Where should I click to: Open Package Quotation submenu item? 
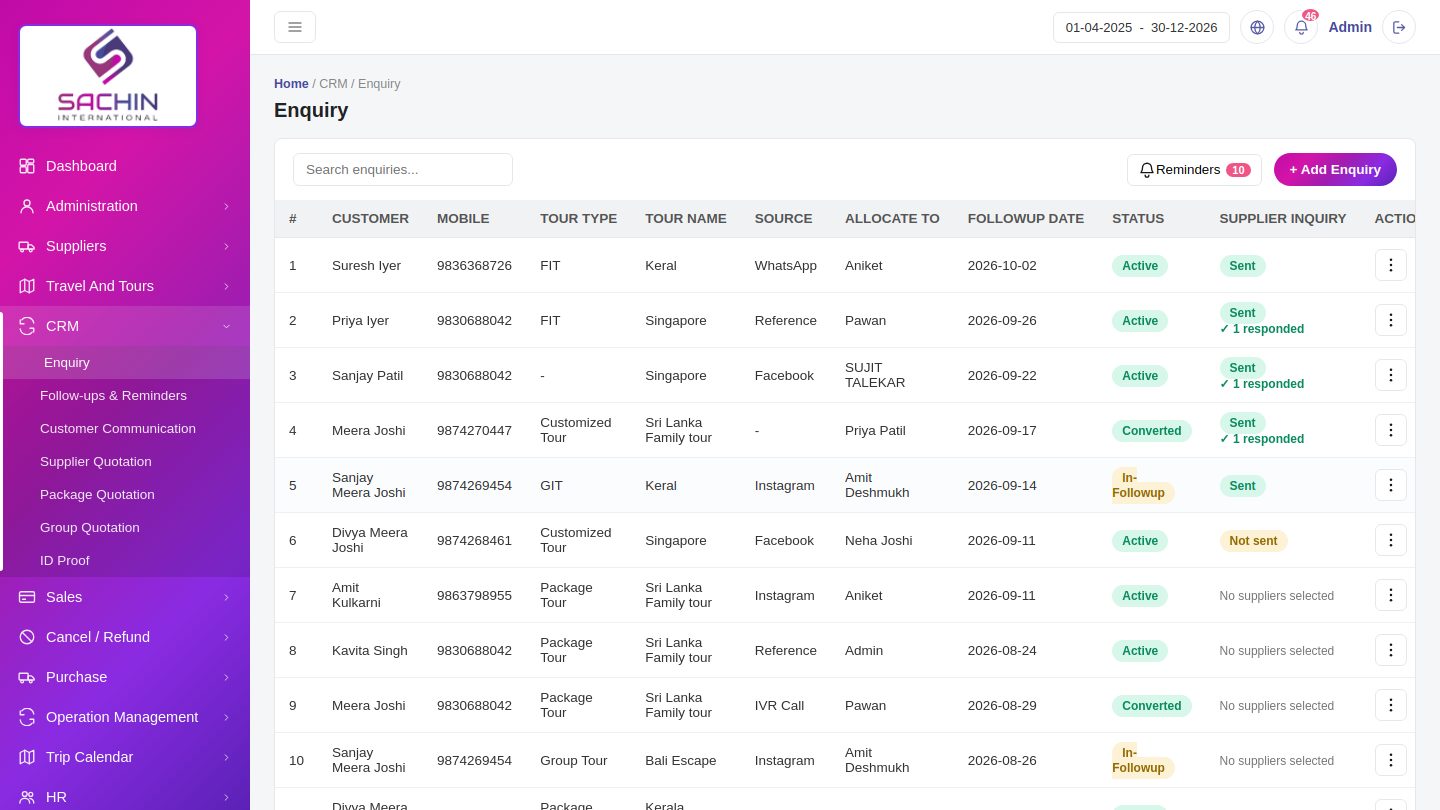125,494
